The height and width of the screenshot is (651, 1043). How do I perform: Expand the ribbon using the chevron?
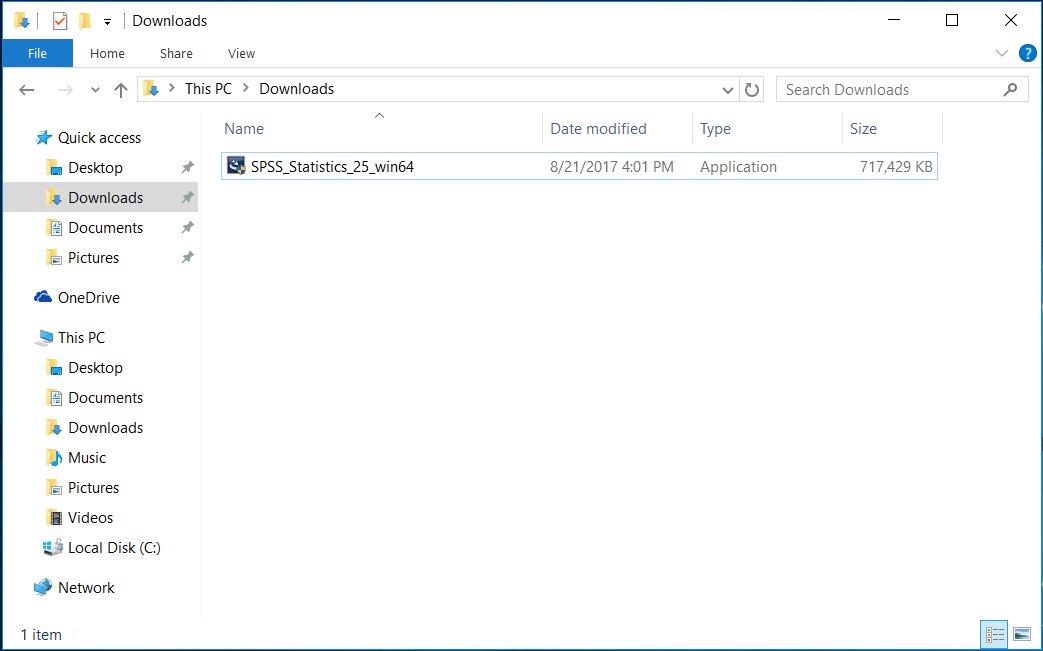[x=1002, y=53]
